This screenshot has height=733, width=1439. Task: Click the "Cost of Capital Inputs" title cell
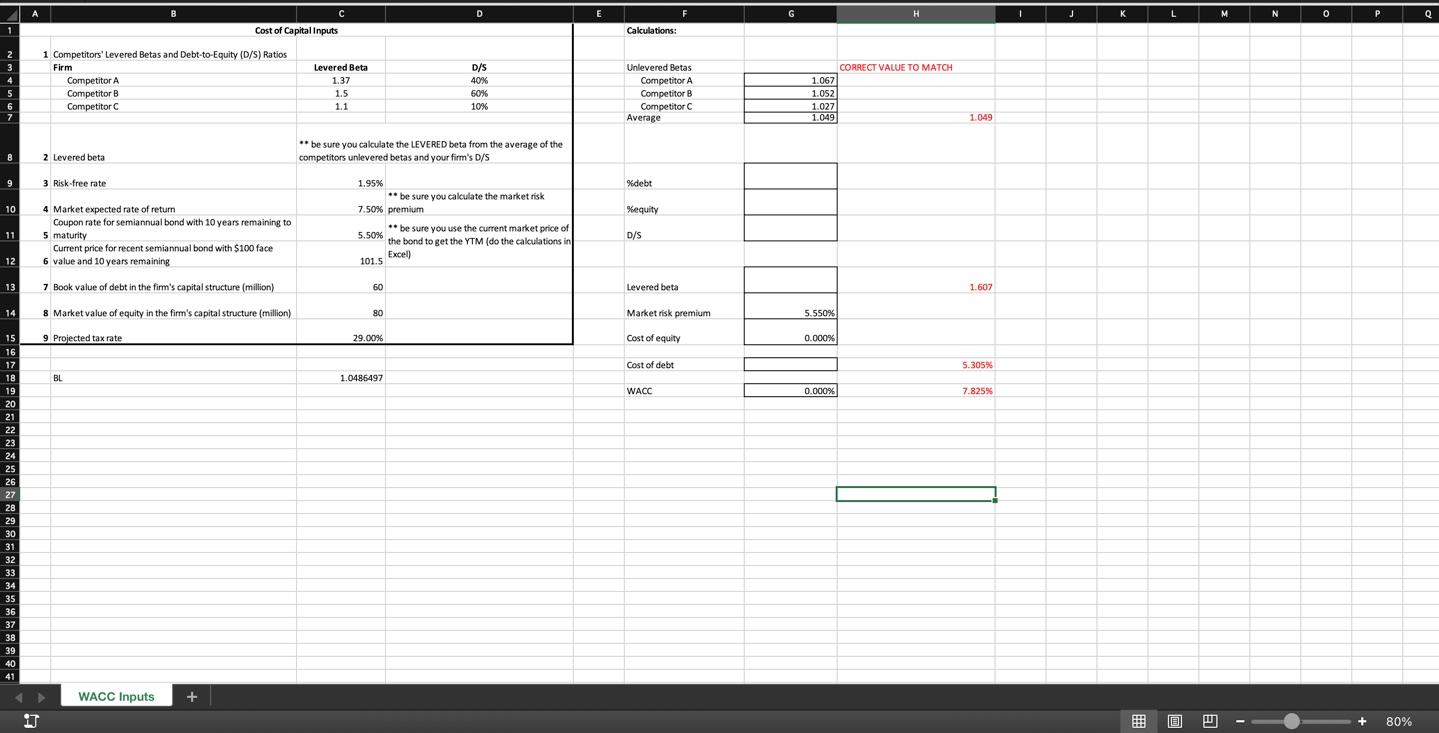pyautogui.click(x=296, y=30)
